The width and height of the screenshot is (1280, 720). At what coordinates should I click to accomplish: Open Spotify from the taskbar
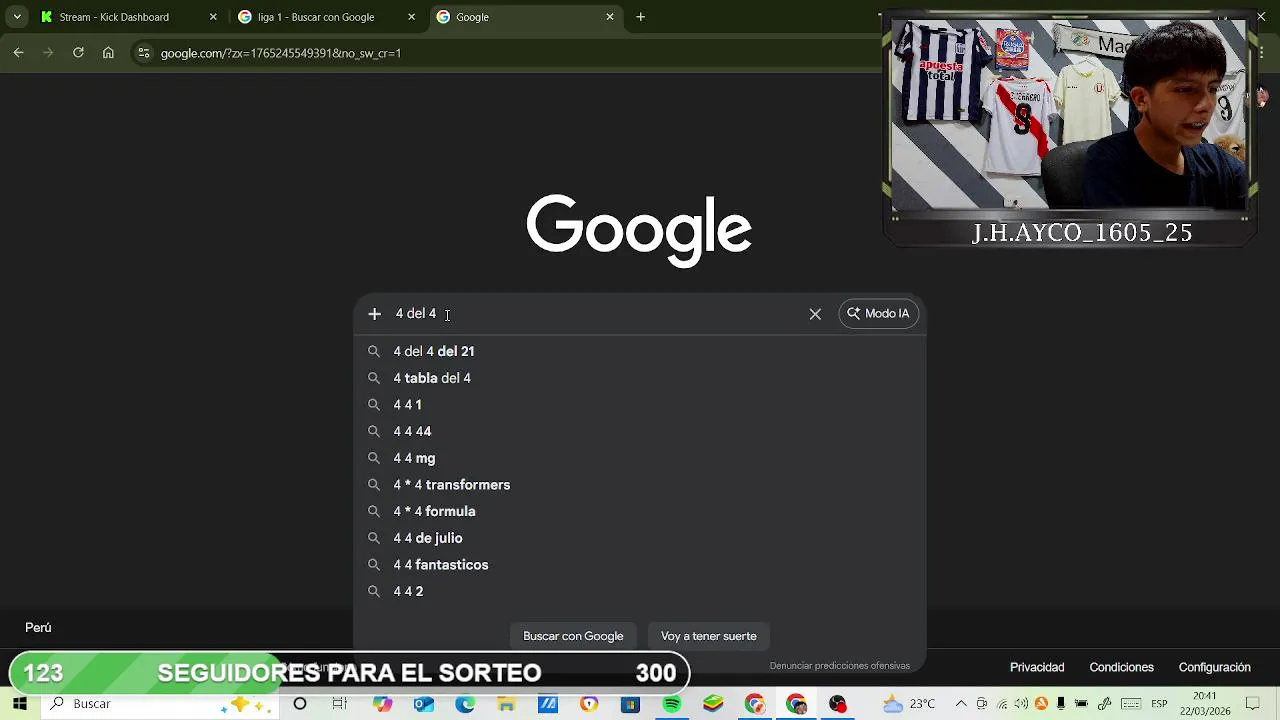(671, 704)
